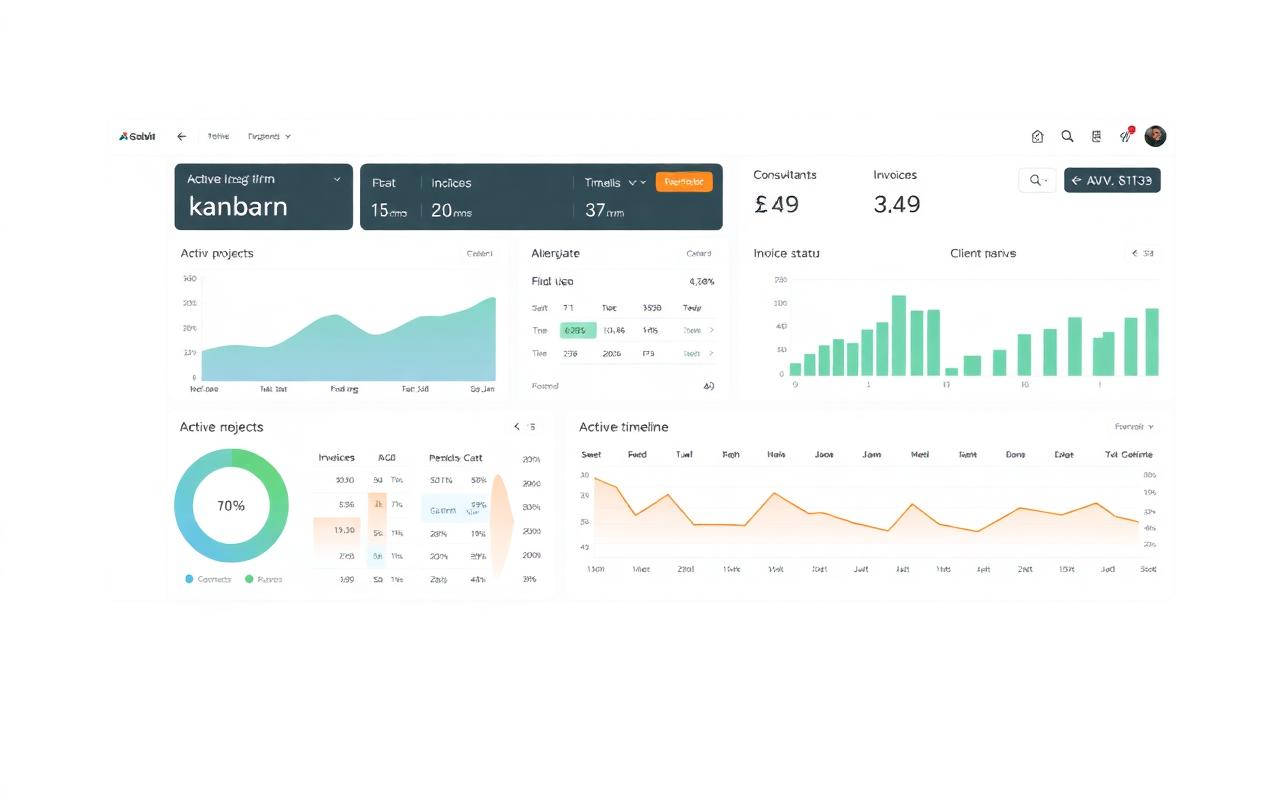Open the Timalls dropdown chevron
The image size is (1280, 800).
[x=637, y=183]
